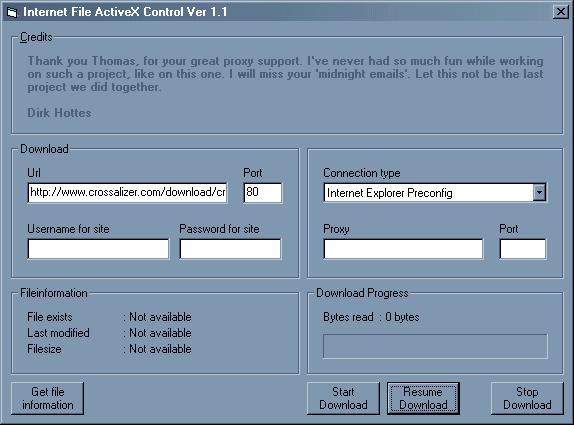Click the proxy Port input field
Image resolution: width=574 pixels, height=425 pixels.
click(522, 249)
